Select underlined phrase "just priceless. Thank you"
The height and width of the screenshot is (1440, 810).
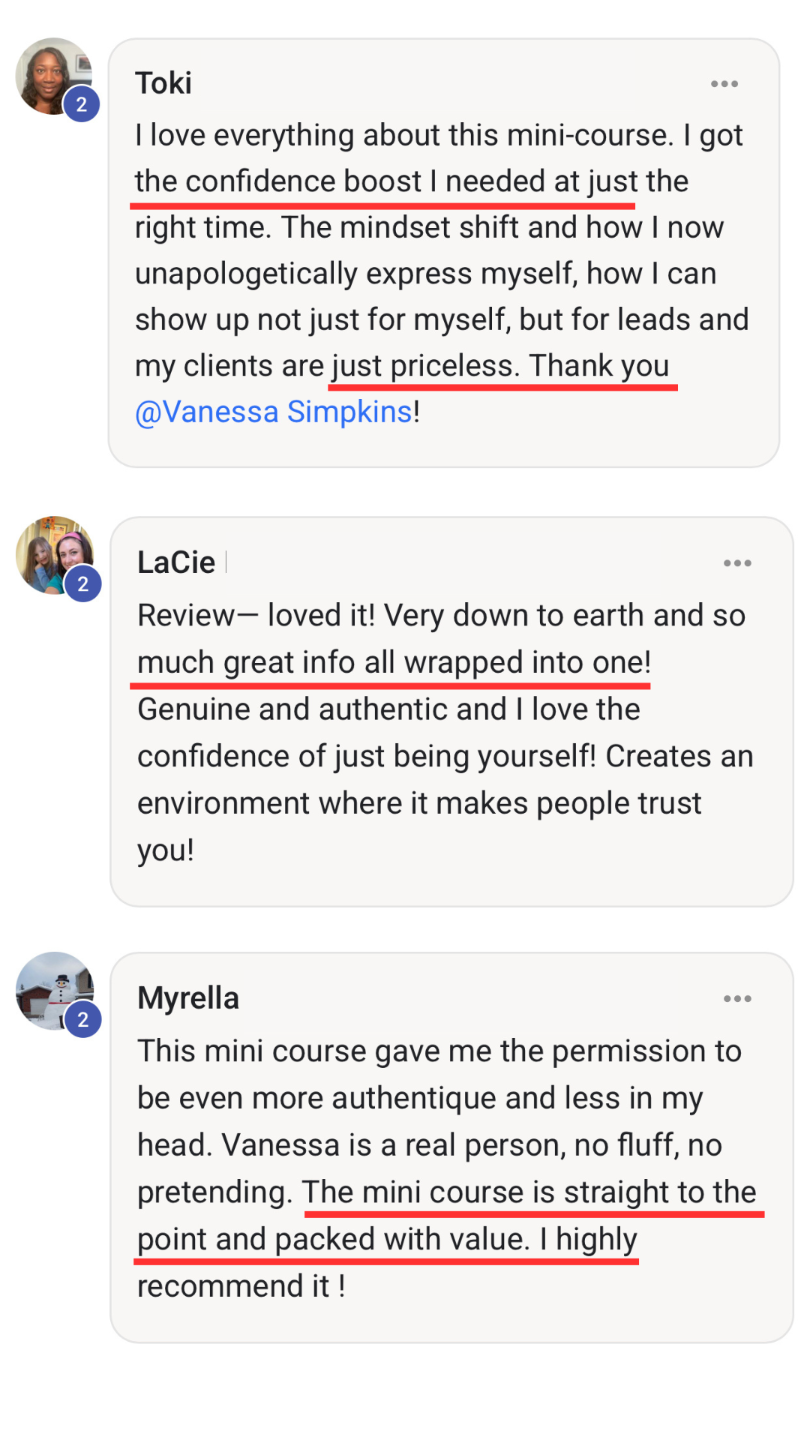coord(499,366)
